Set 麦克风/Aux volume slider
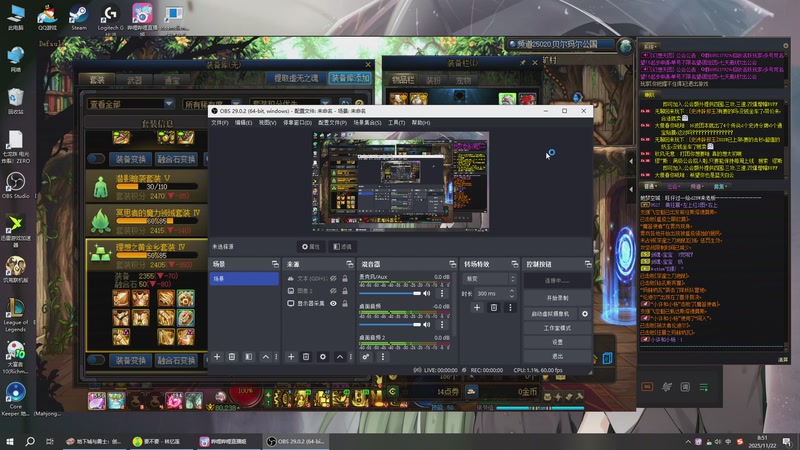Screen dimensions: 800x450 (x=390, y=293)
